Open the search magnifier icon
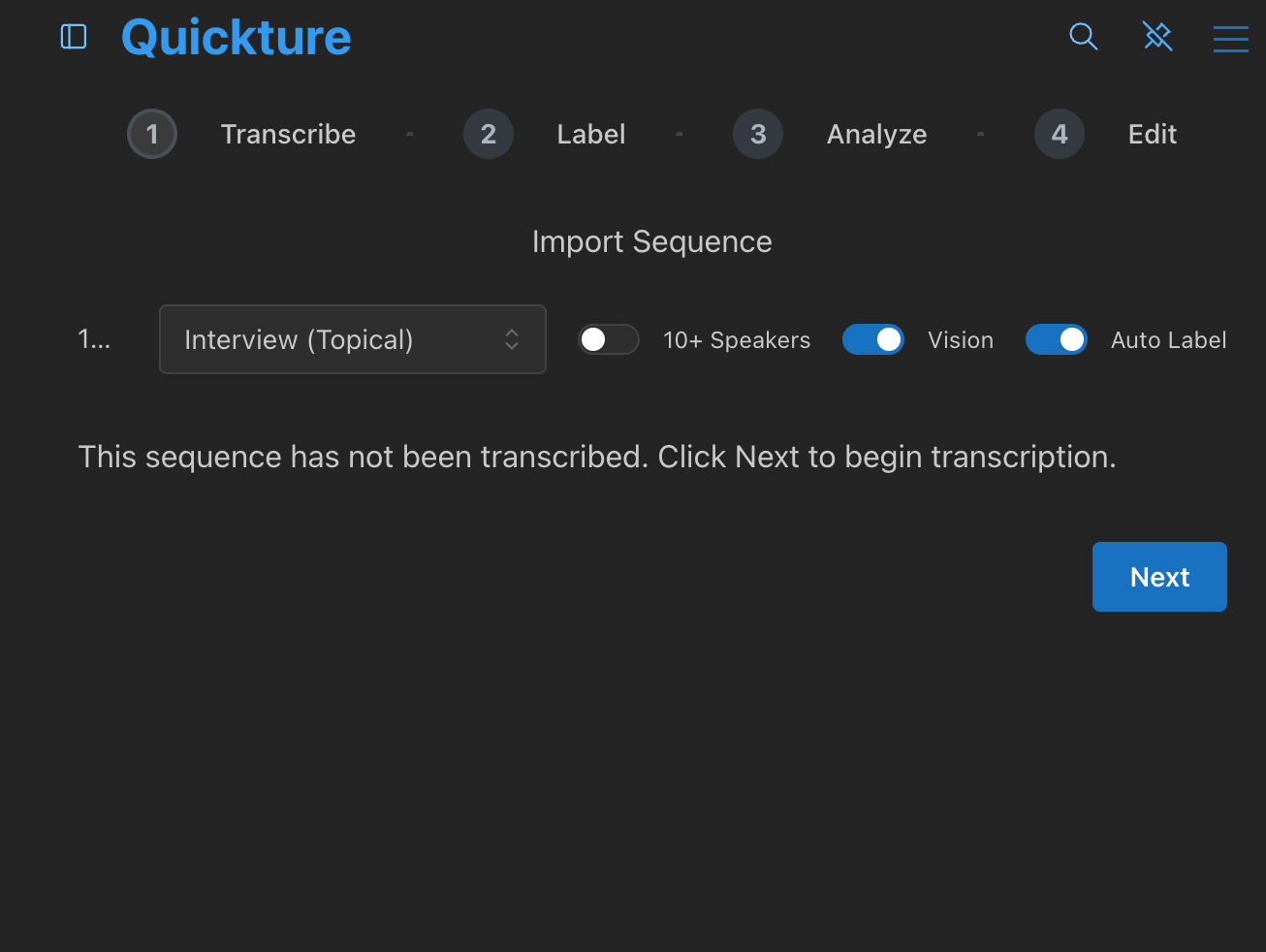The image size is (1266, 952). (1083, 37)
